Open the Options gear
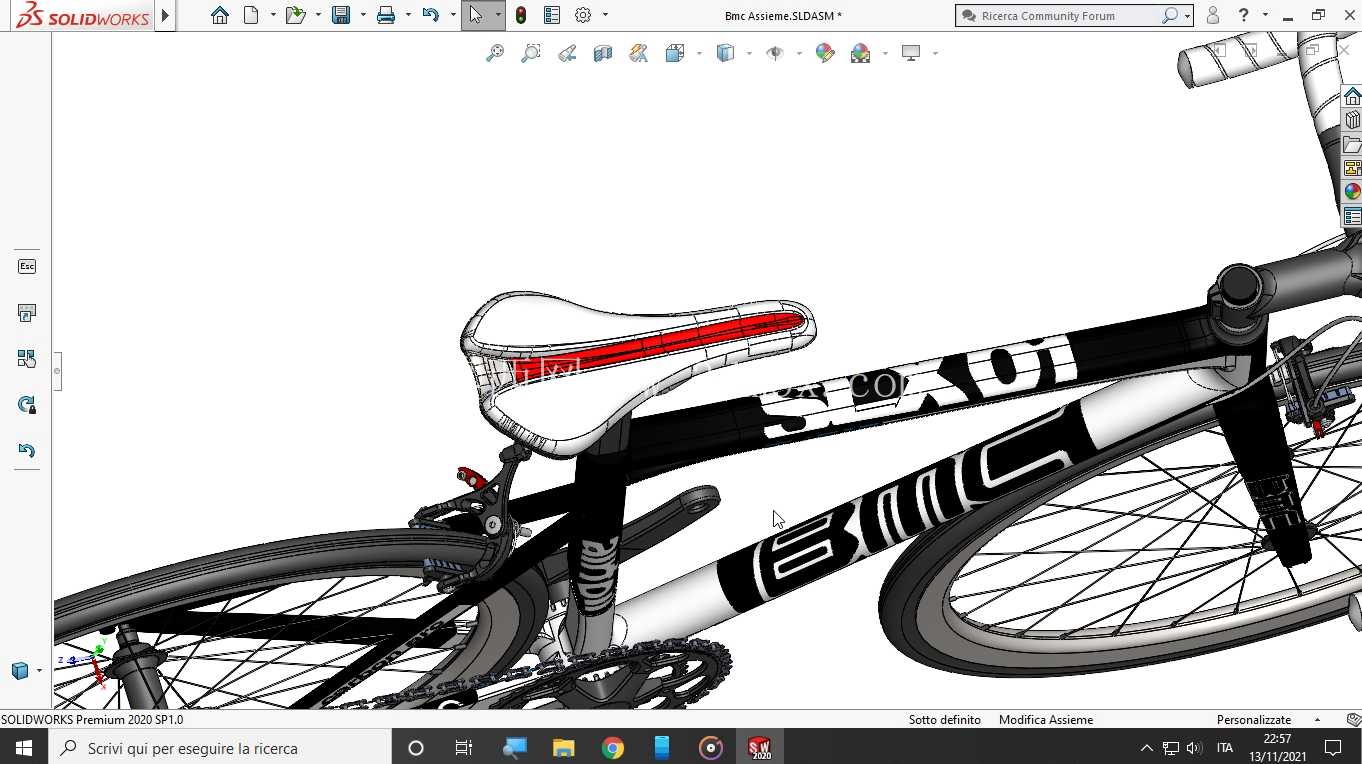The height and width of the screenshot is (764, 1362). [583, 15]
